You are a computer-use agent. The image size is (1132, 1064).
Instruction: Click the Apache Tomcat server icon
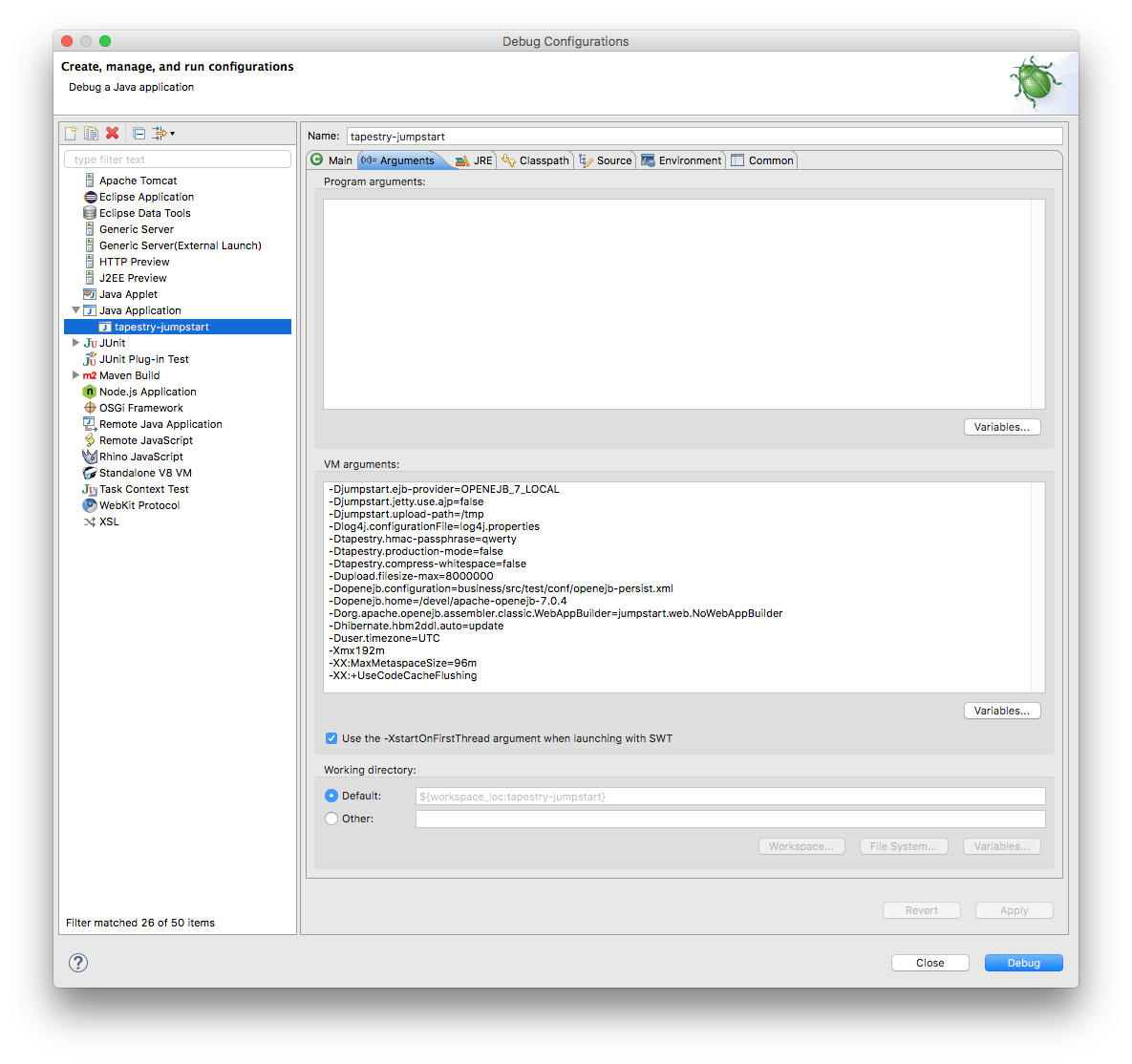(90, 181)
